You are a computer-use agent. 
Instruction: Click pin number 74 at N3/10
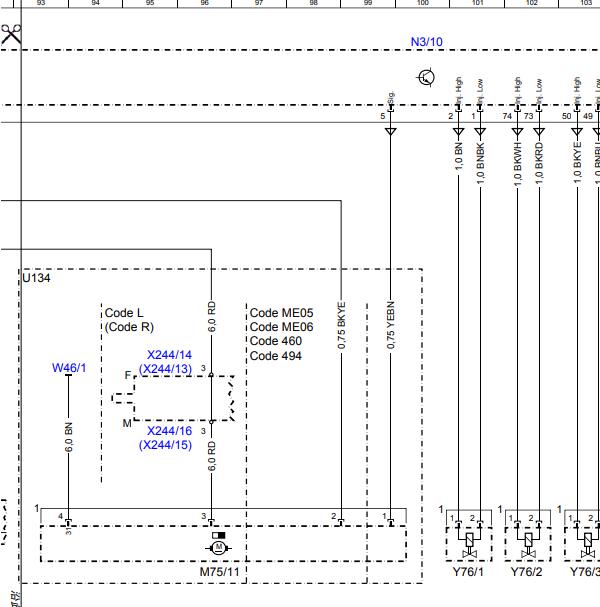coord(507,116)
